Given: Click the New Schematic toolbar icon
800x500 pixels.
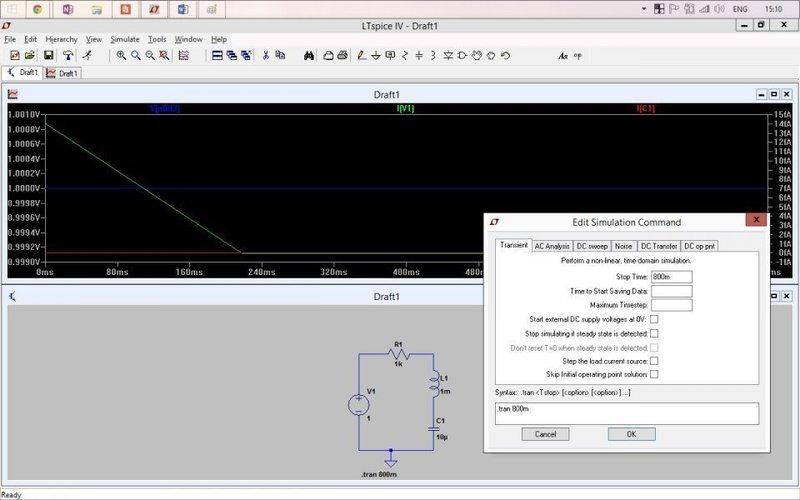Looking at the screenshot, I should click(15, 56).
